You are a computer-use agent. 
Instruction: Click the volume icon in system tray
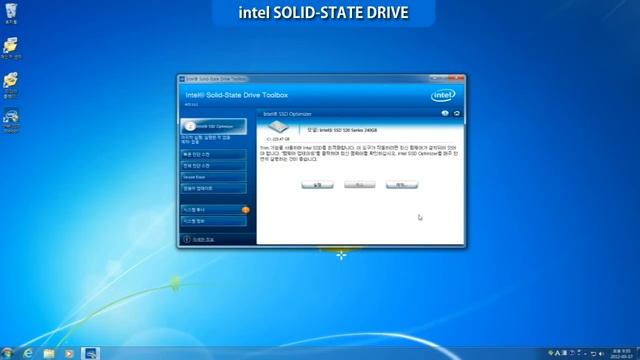tap(602, 353)
